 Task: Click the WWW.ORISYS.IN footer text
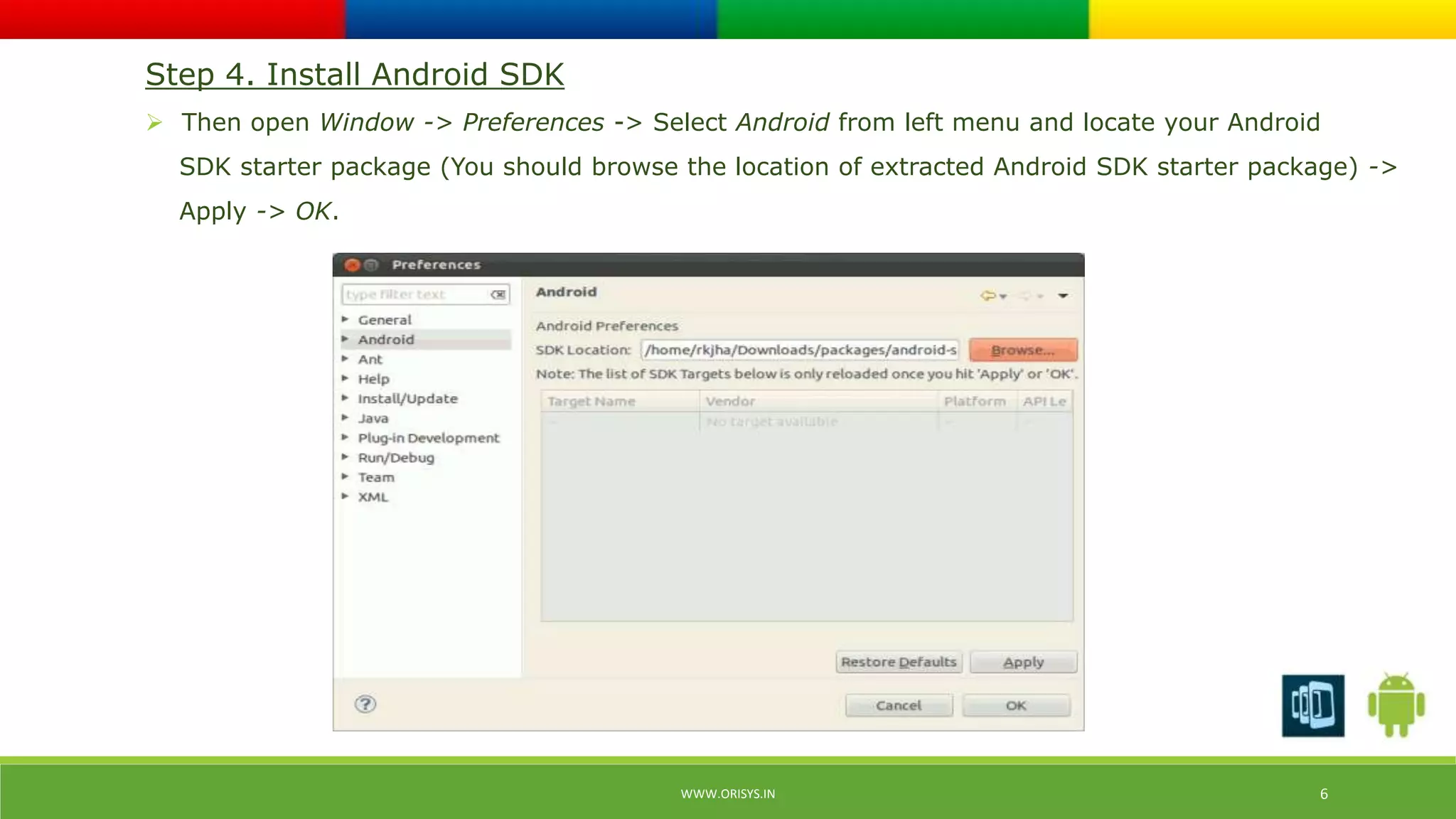[x=728, y=794]
